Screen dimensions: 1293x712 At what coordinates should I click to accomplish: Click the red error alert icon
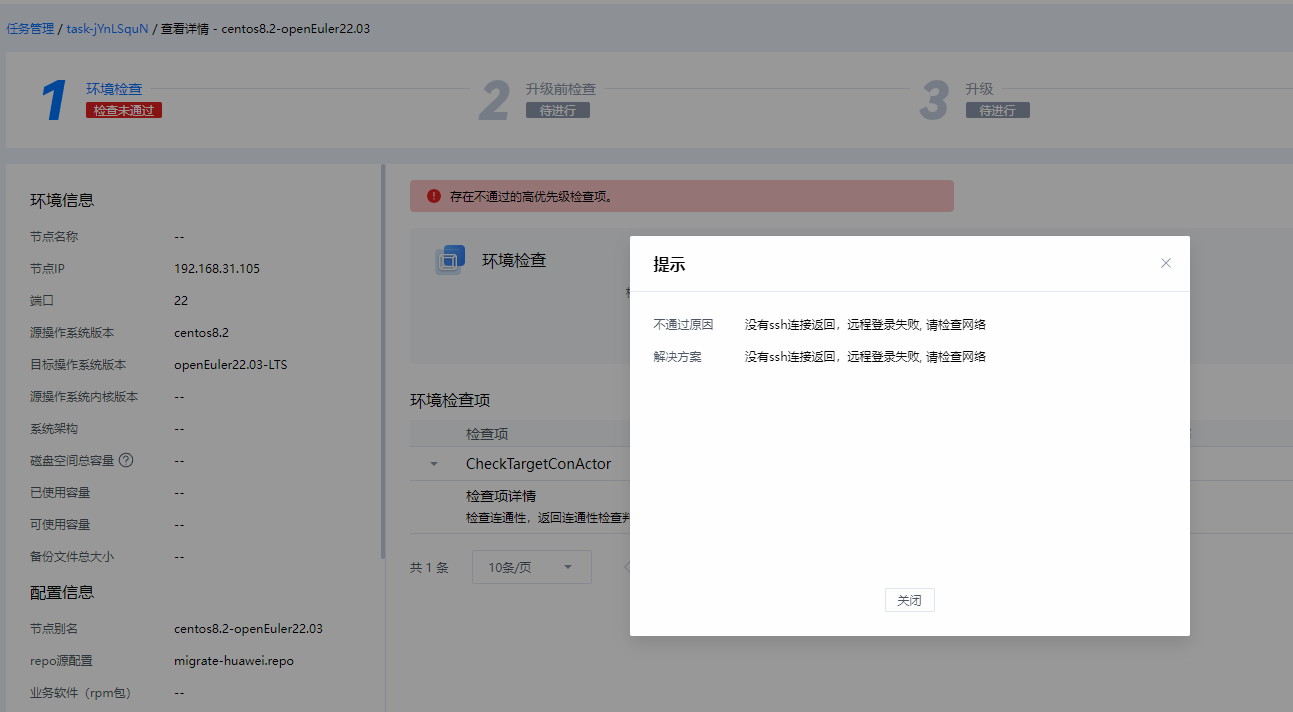[x=433, y=196]
